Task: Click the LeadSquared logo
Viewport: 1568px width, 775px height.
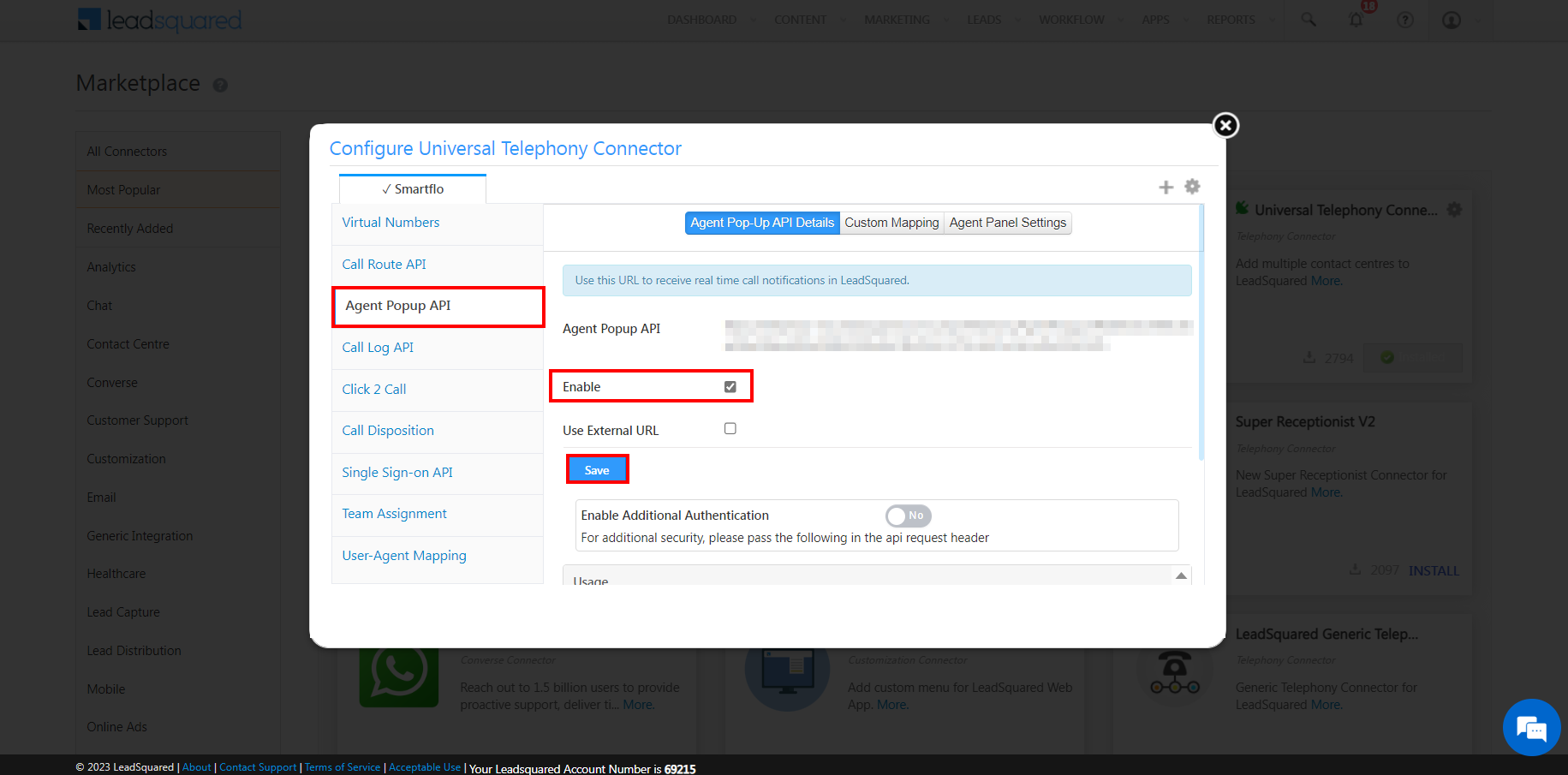Action: point(159,20)
